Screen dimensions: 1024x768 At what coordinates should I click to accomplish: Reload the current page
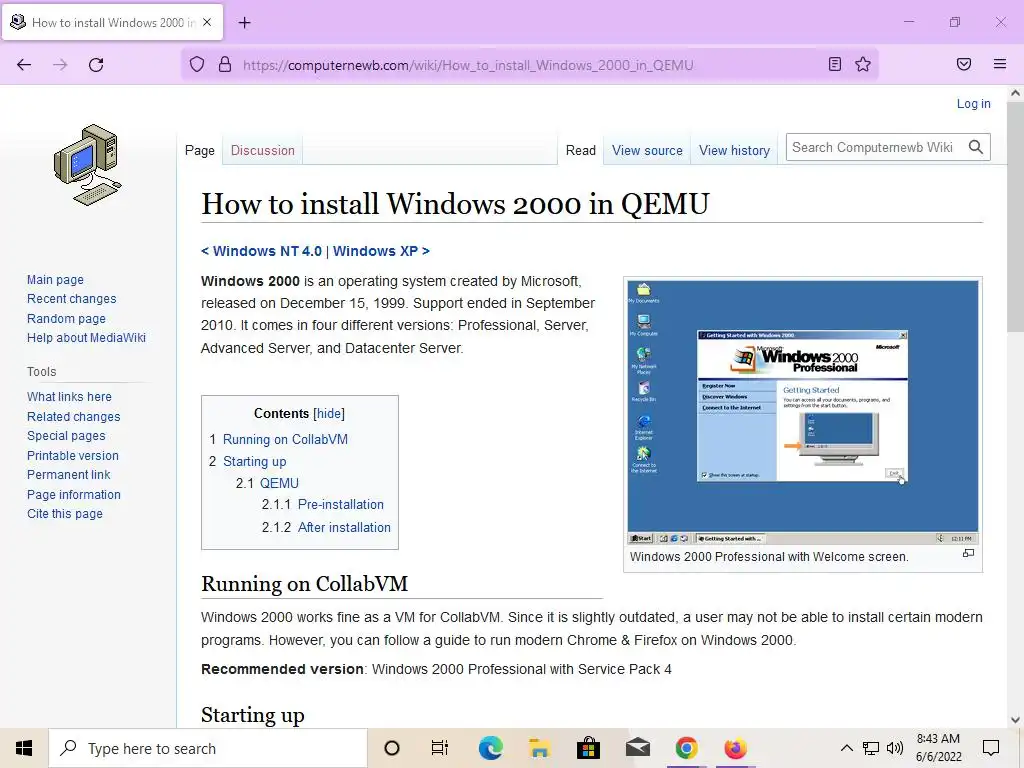point(96,65)
